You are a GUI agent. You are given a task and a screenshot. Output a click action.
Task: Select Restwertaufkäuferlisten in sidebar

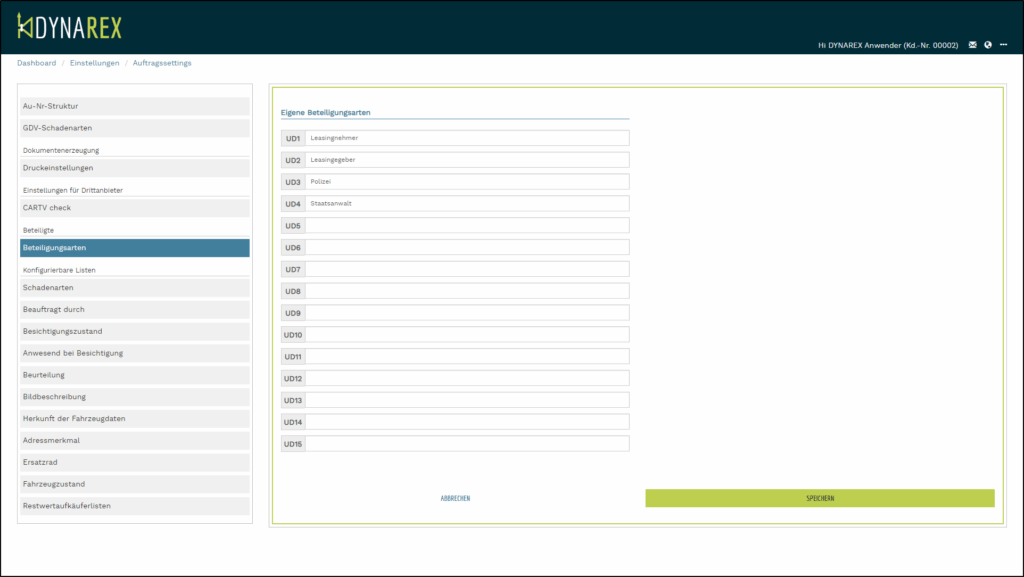point(135,506)
